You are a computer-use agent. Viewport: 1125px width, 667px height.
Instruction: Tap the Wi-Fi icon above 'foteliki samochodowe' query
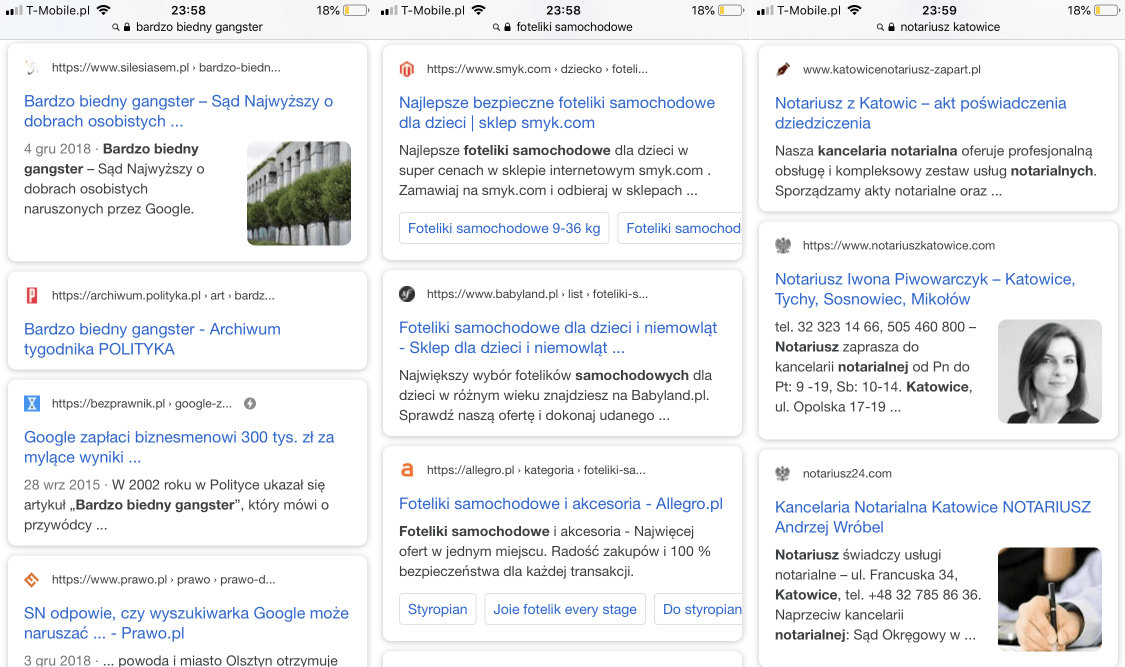pos(479,10)
